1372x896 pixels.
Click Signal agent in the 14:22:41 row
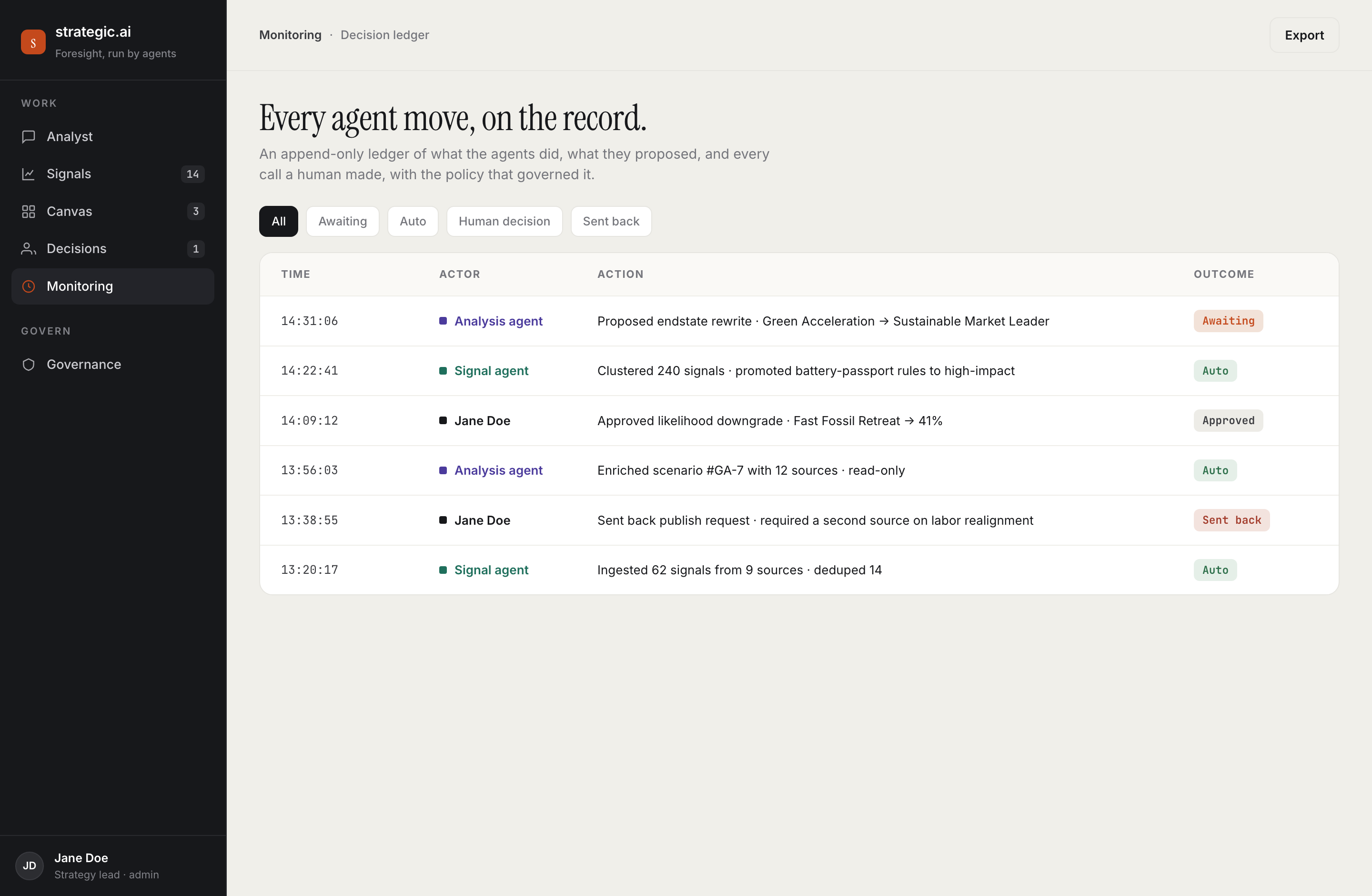pyautogui.click(x=491, y=371)
